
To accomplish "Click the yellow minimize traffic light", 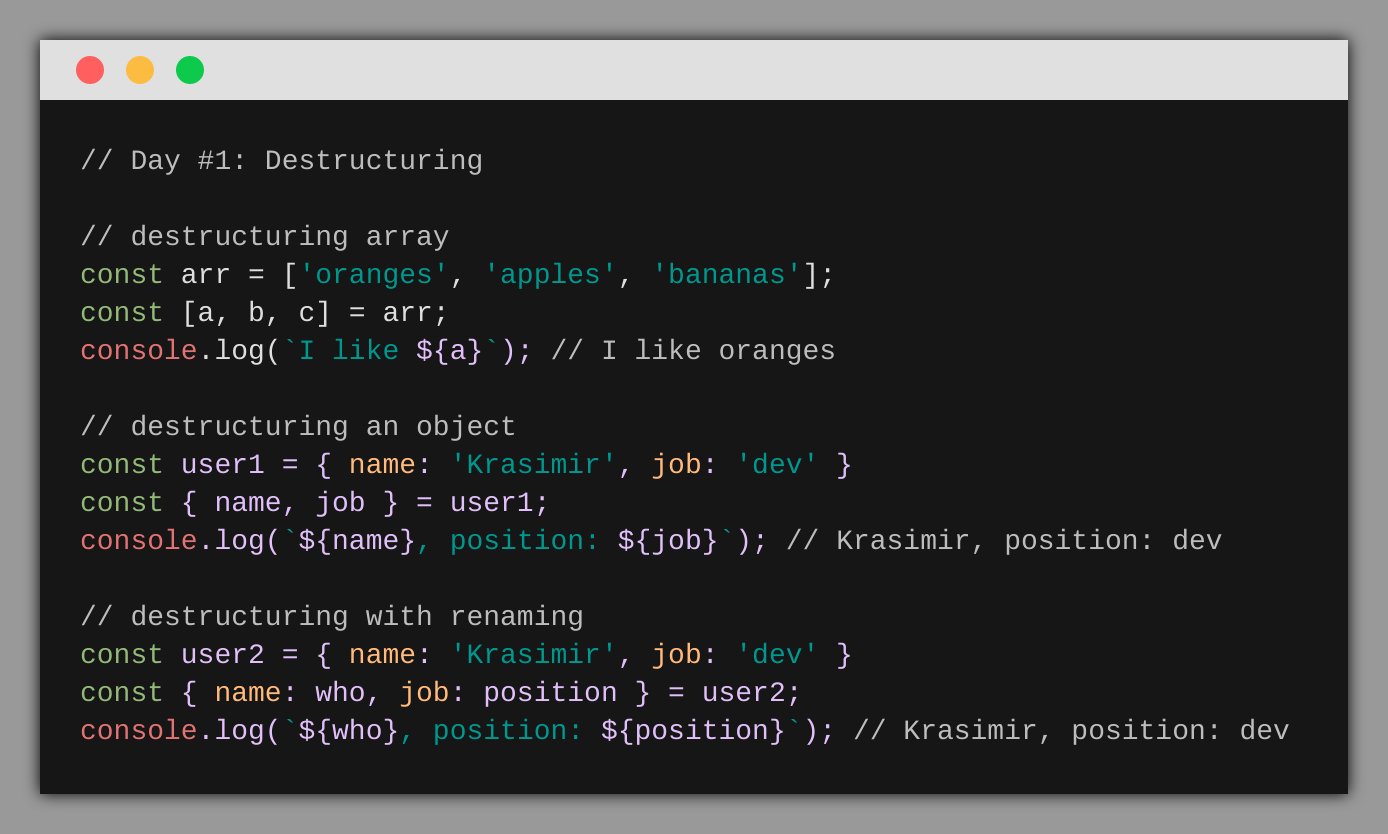I will tap(140, 70).
